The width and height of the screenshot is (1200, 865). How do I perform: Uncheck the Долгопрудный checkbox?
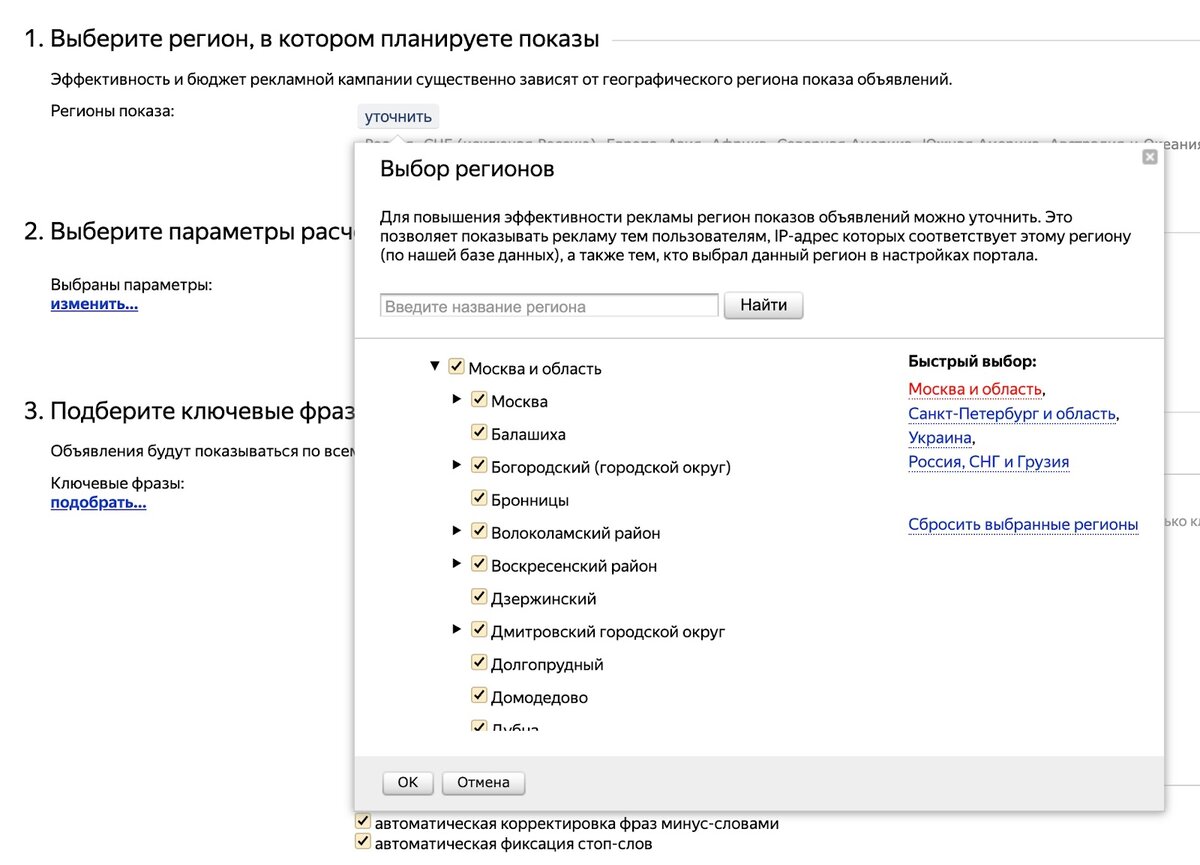click(479, 663)
